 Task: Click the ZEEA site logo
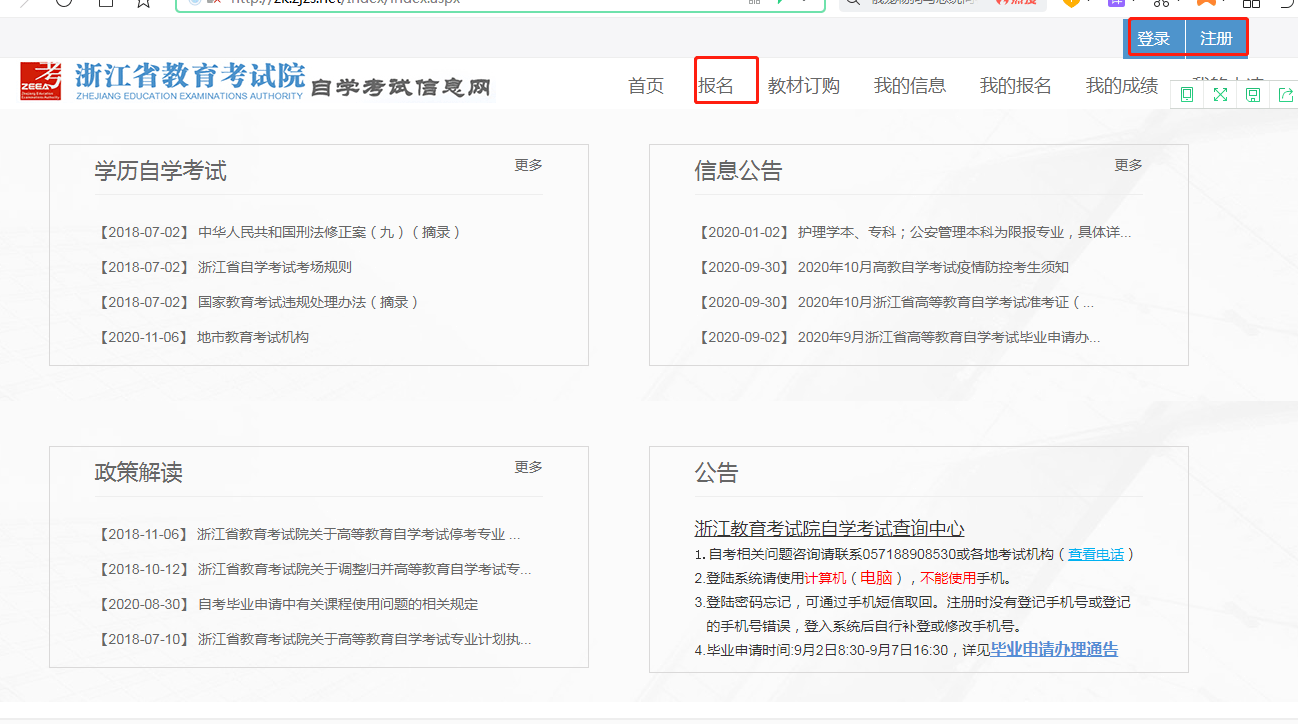click(x=40, y=82)
